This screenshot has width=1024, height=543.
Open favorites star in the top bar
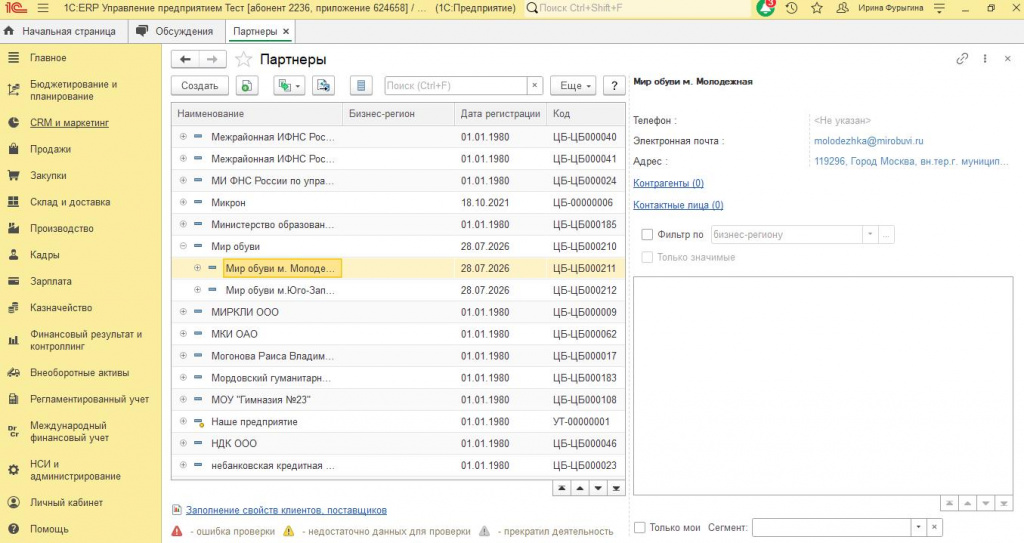coord(817,8)
